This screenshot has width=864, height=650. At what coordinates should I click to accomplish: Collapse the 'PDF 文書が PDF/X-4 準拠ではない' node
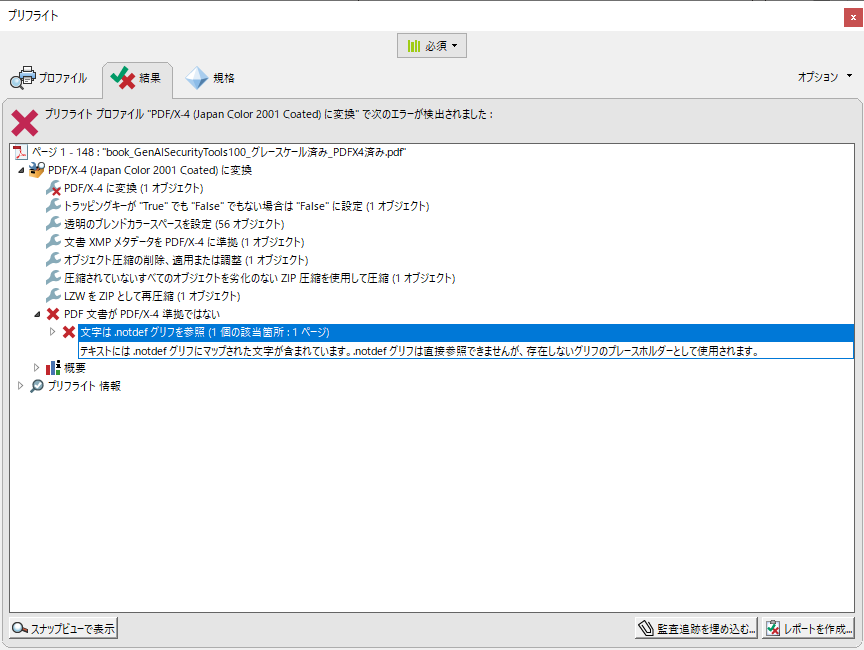(x=37, y=315)
